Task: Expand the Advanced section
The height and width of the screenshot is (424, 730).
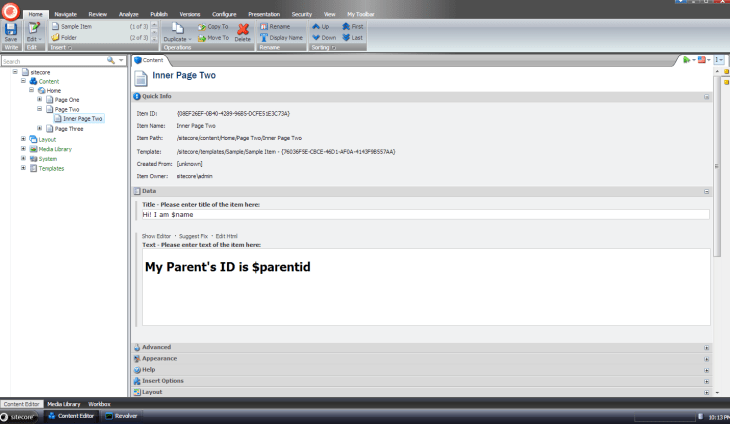Action: (706, 347)
